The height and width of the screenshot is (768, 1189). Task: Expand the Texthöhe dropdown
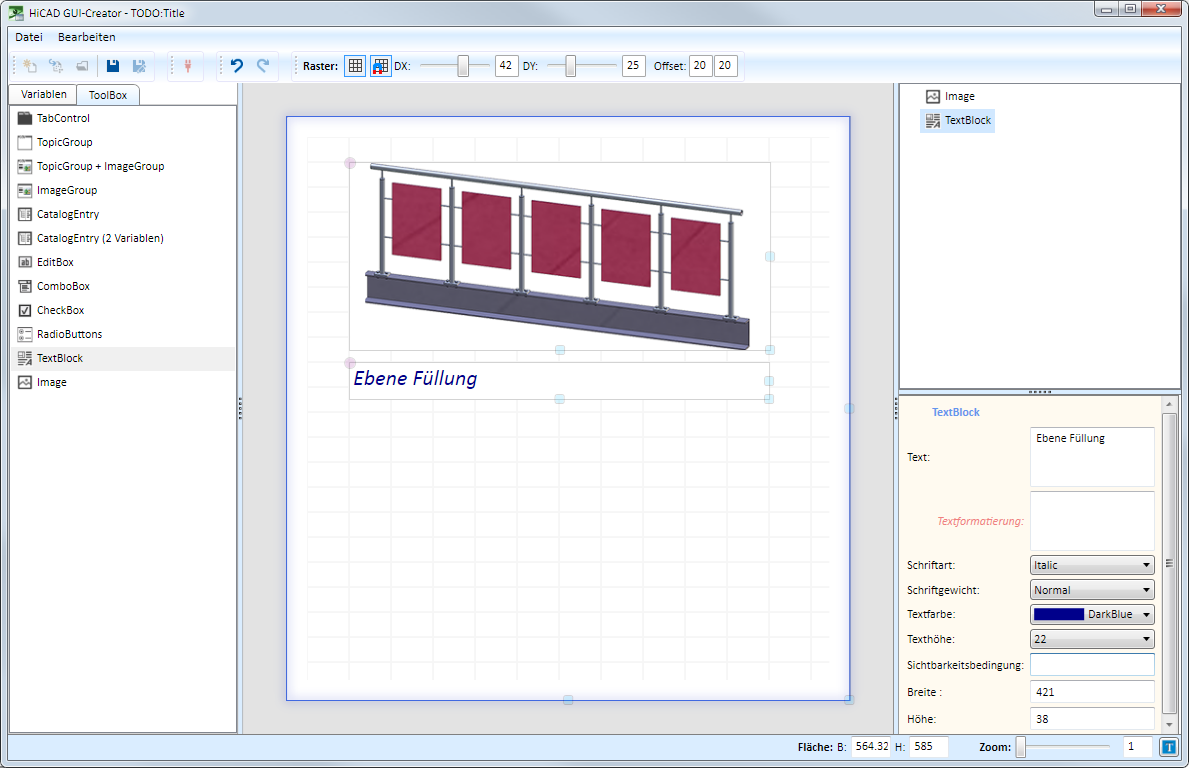pos(1091,639)
